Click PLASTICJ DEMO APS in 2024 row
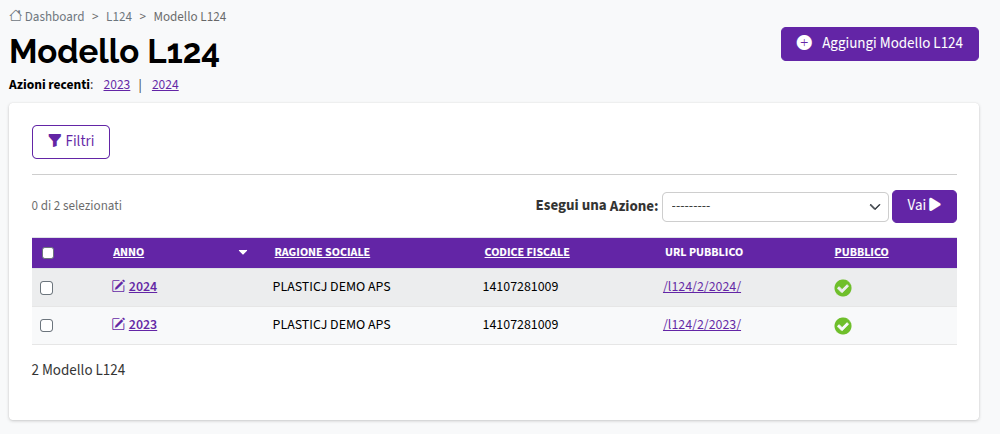The image size is (1000, 434). click(x=332, y=287)
